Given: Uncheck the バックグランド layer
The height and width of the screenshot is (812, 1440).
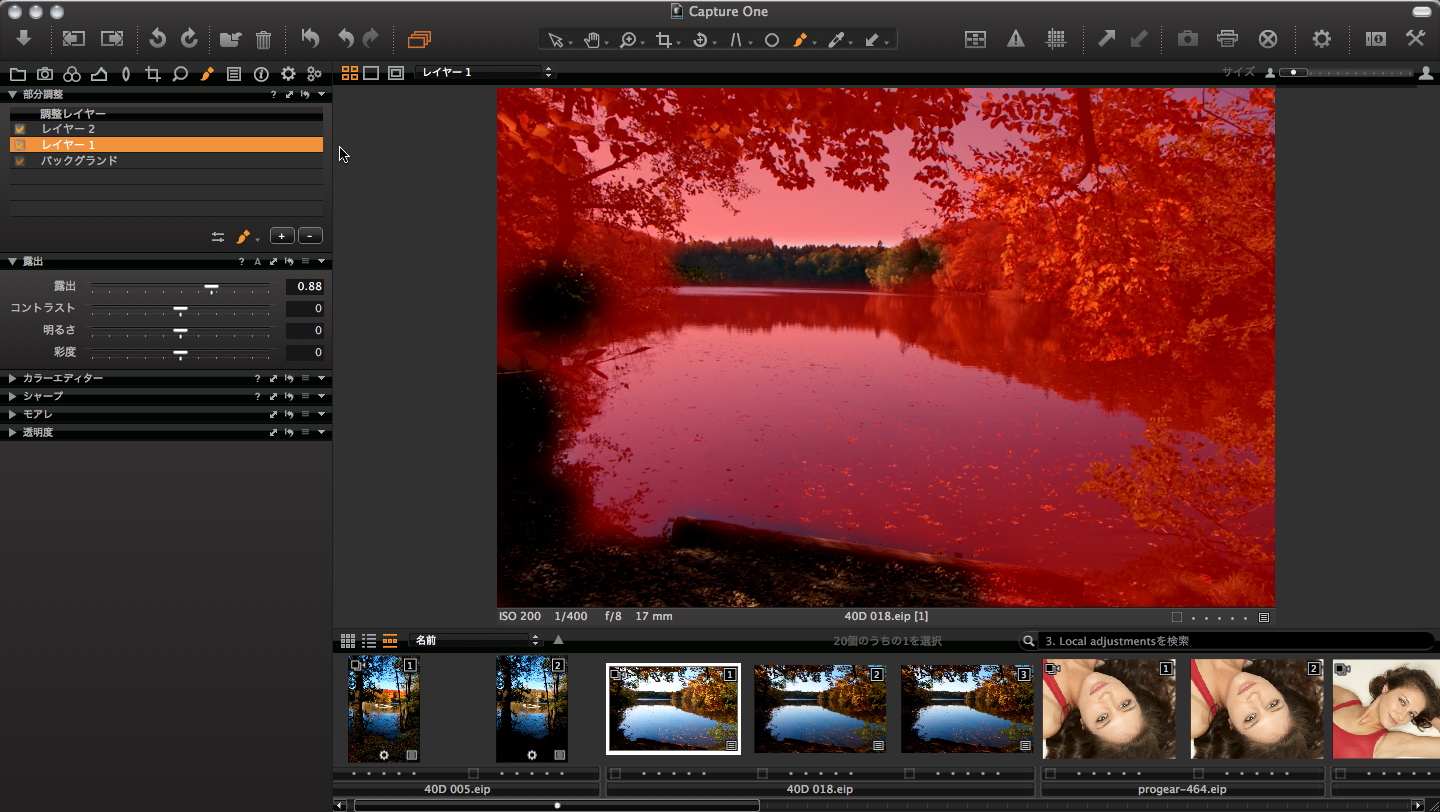Looking at the screenshot, I should 19,160.
